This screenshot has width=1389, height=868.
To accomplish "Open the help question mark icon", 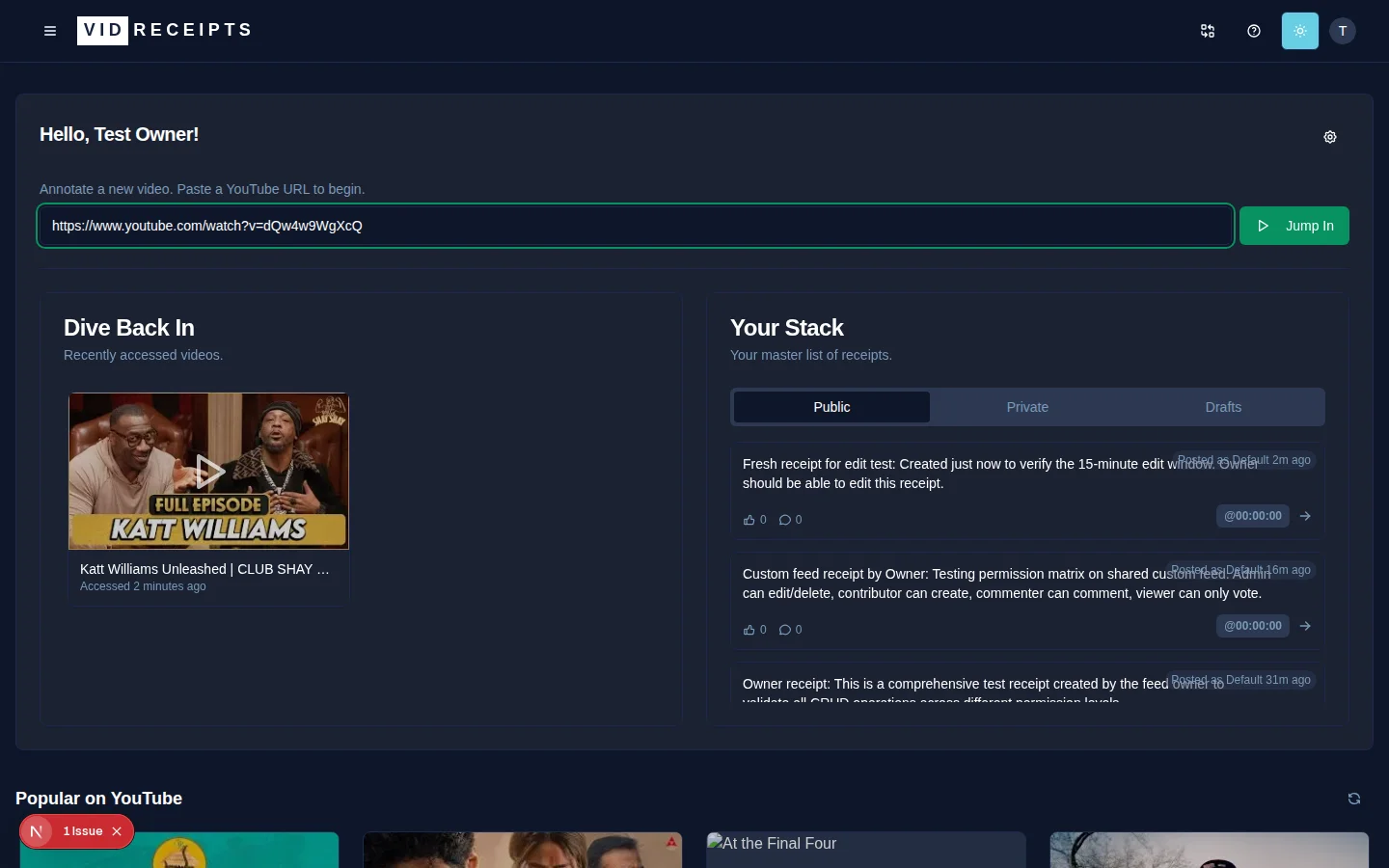I will [1254, 31].
